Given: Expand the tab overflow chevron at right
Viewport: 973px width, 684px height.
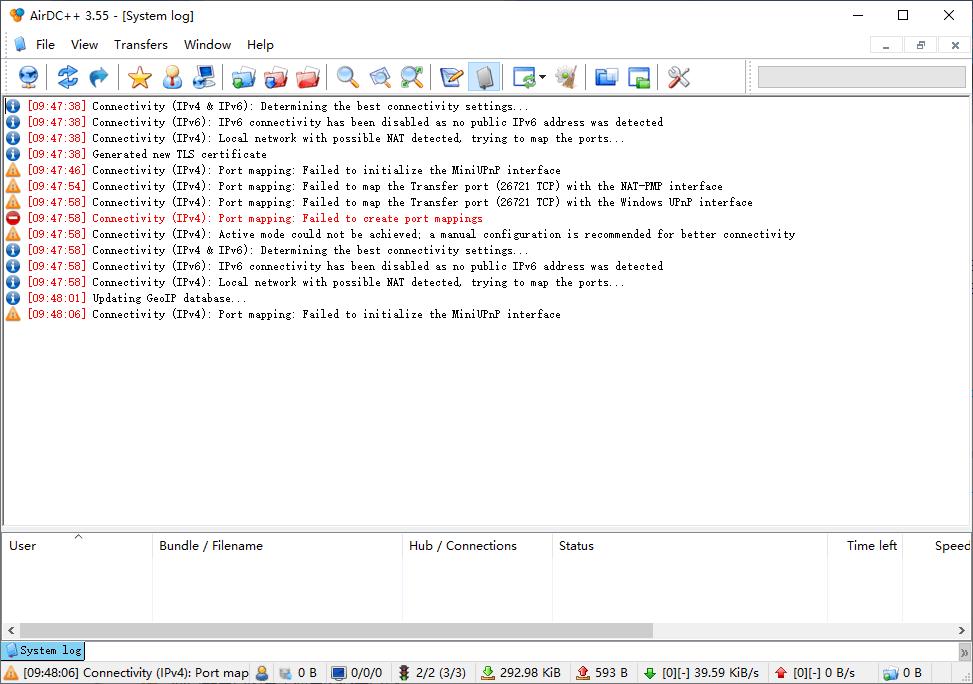Looking at the screenshot, I should pos(964,652).
